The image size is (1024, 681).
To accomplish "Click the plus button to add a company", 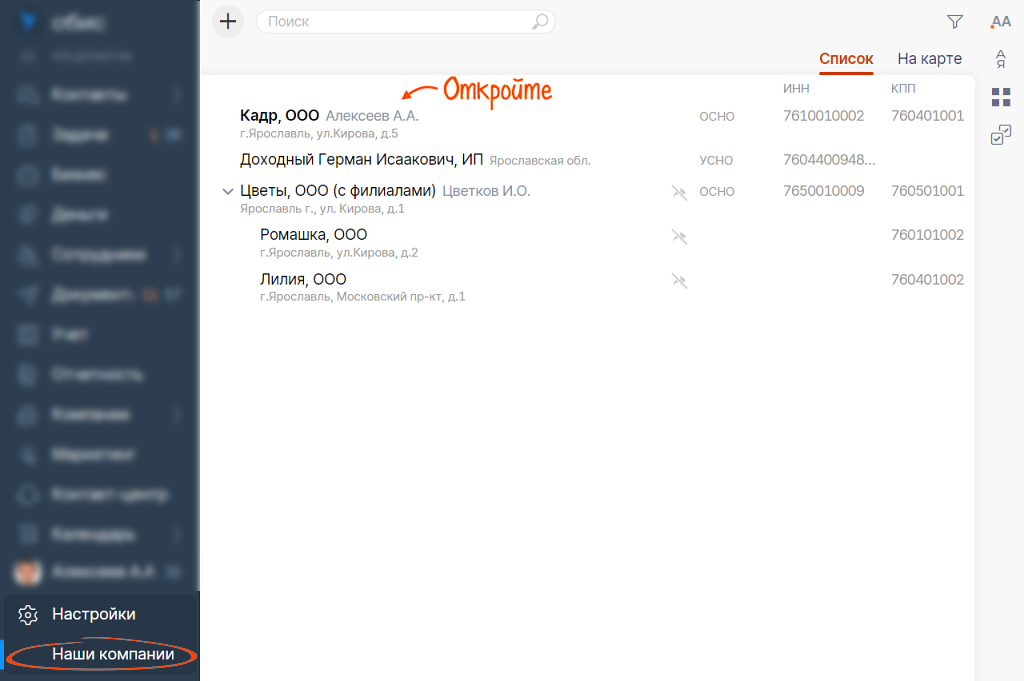I will point(229,21).
